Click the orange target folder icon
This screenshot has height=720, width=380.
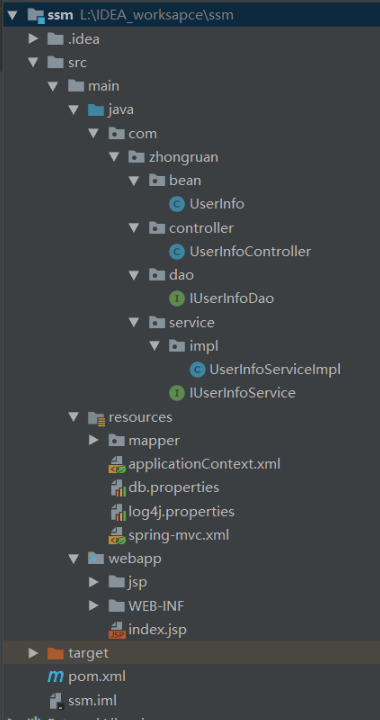55,653
